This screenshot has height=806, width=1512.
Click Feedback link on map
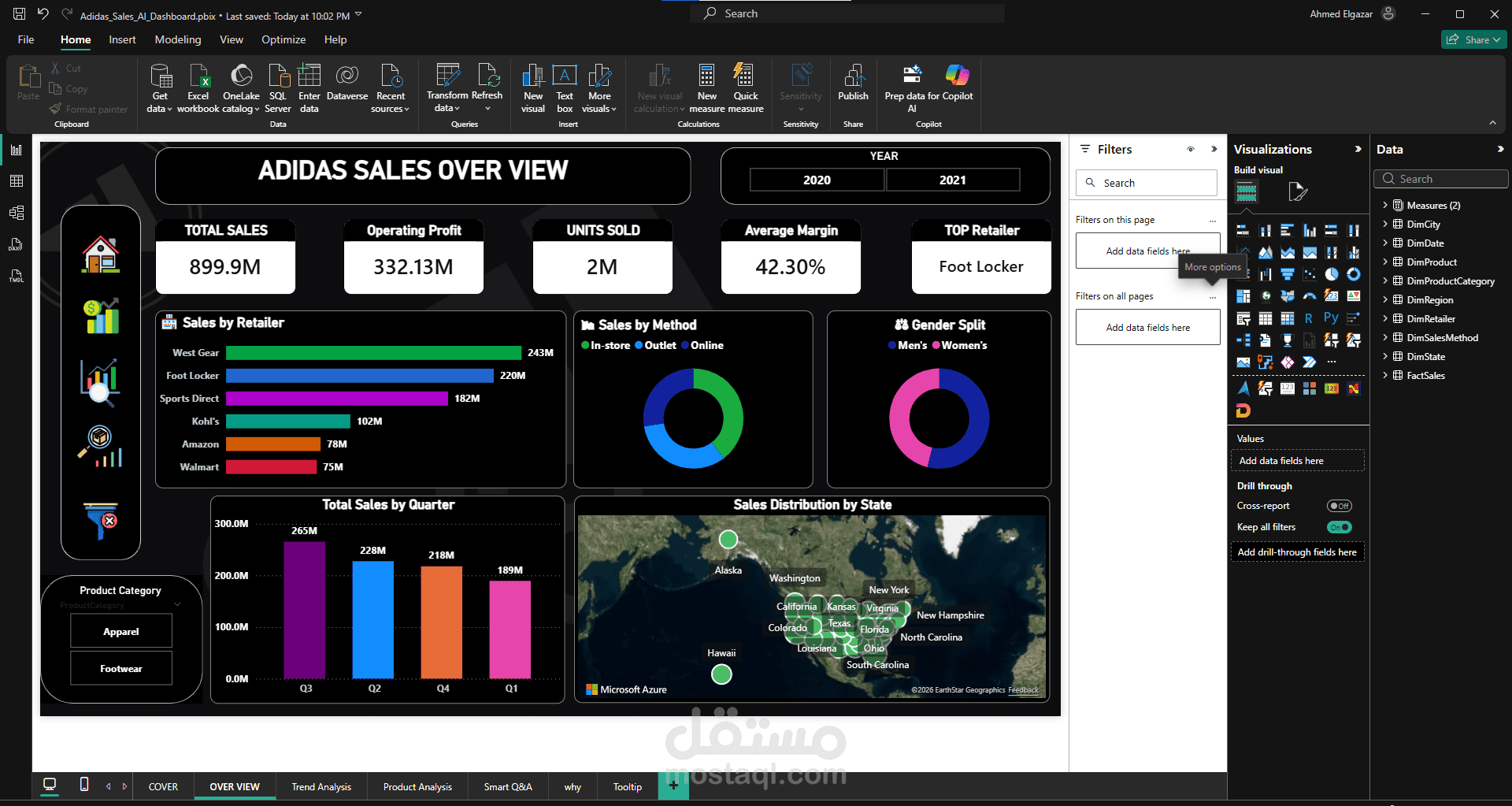[1024, 690]
